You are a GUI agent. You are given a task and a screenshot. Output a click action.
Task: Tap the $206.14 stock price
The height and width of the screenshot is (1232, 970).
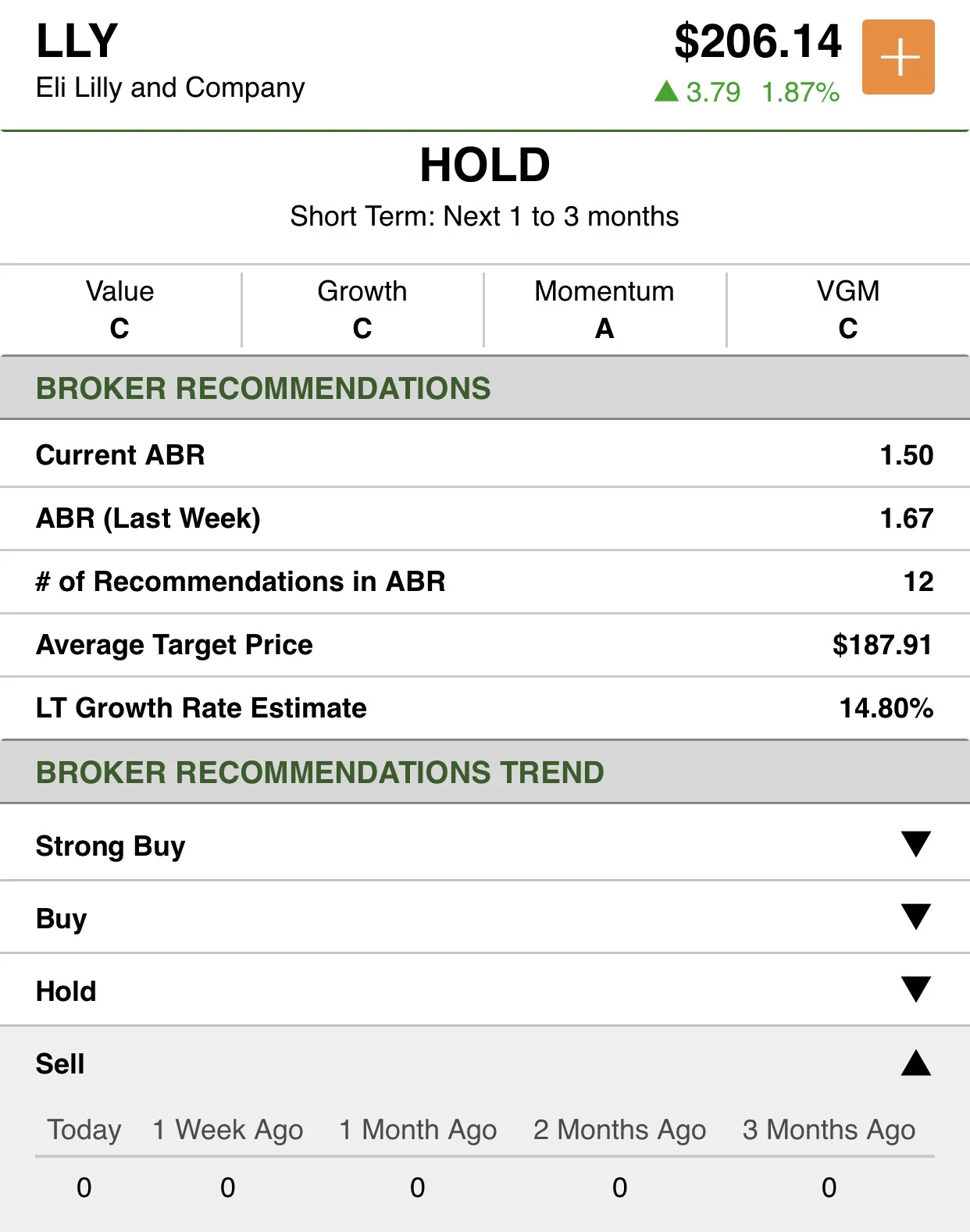tap(758, 41)
